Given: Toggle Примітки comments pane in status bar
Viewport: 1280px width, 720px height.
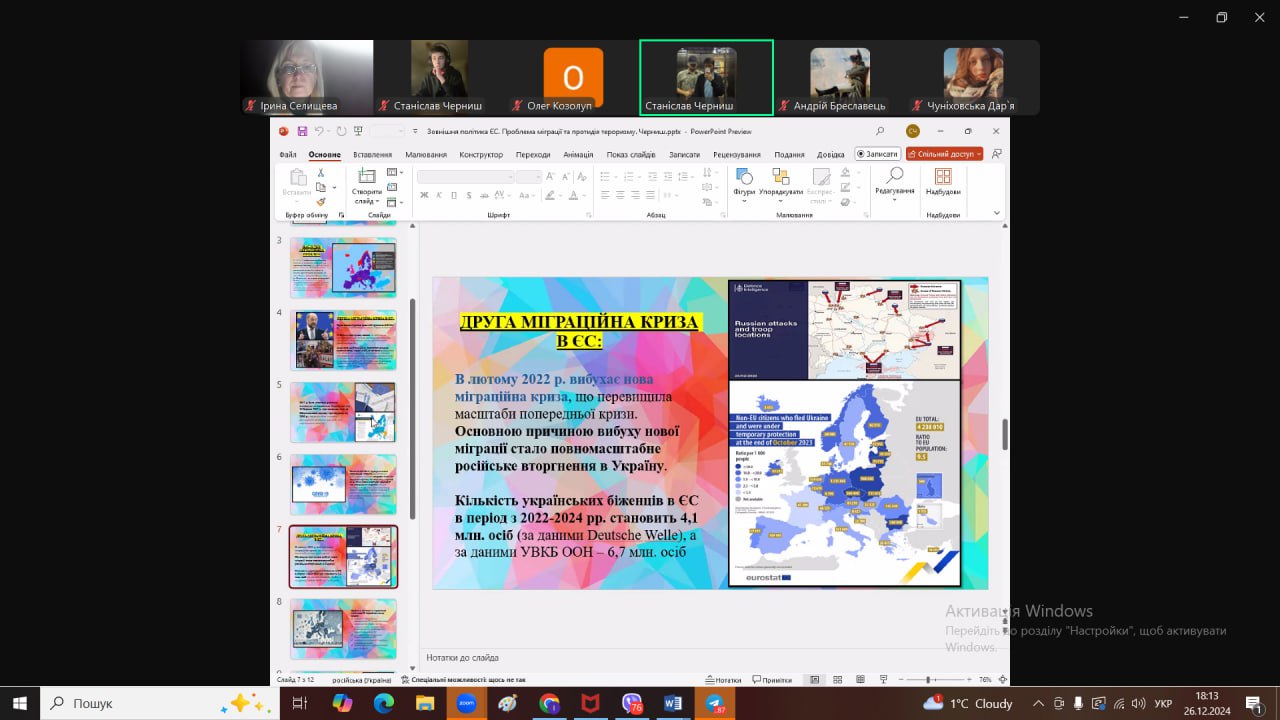Looking at the screenshot, I should tap(771, 680).
